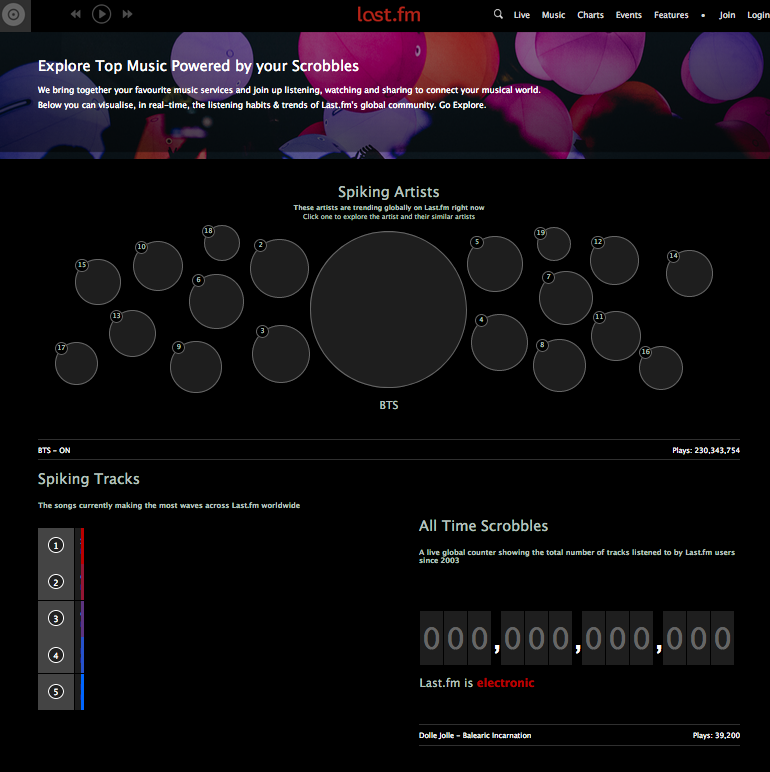Click the 'Spiking Artists' heading
Screen dimensions: 770x772
pyautogui.click(x=388, y=192)
